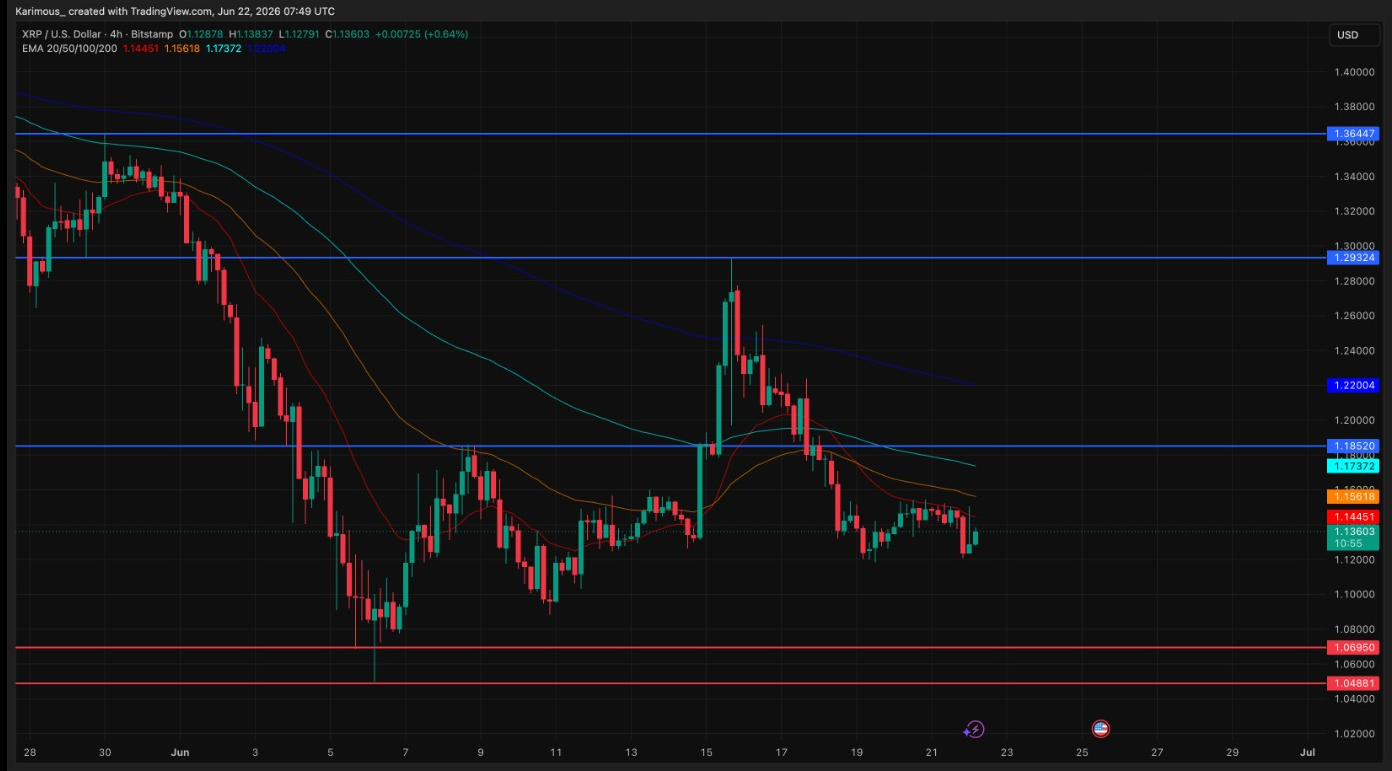Image resolution: width=1392 pixels, height=771 pixels.
Task: Click the 1.40000 price axis value
Action: coord(1352,72)
